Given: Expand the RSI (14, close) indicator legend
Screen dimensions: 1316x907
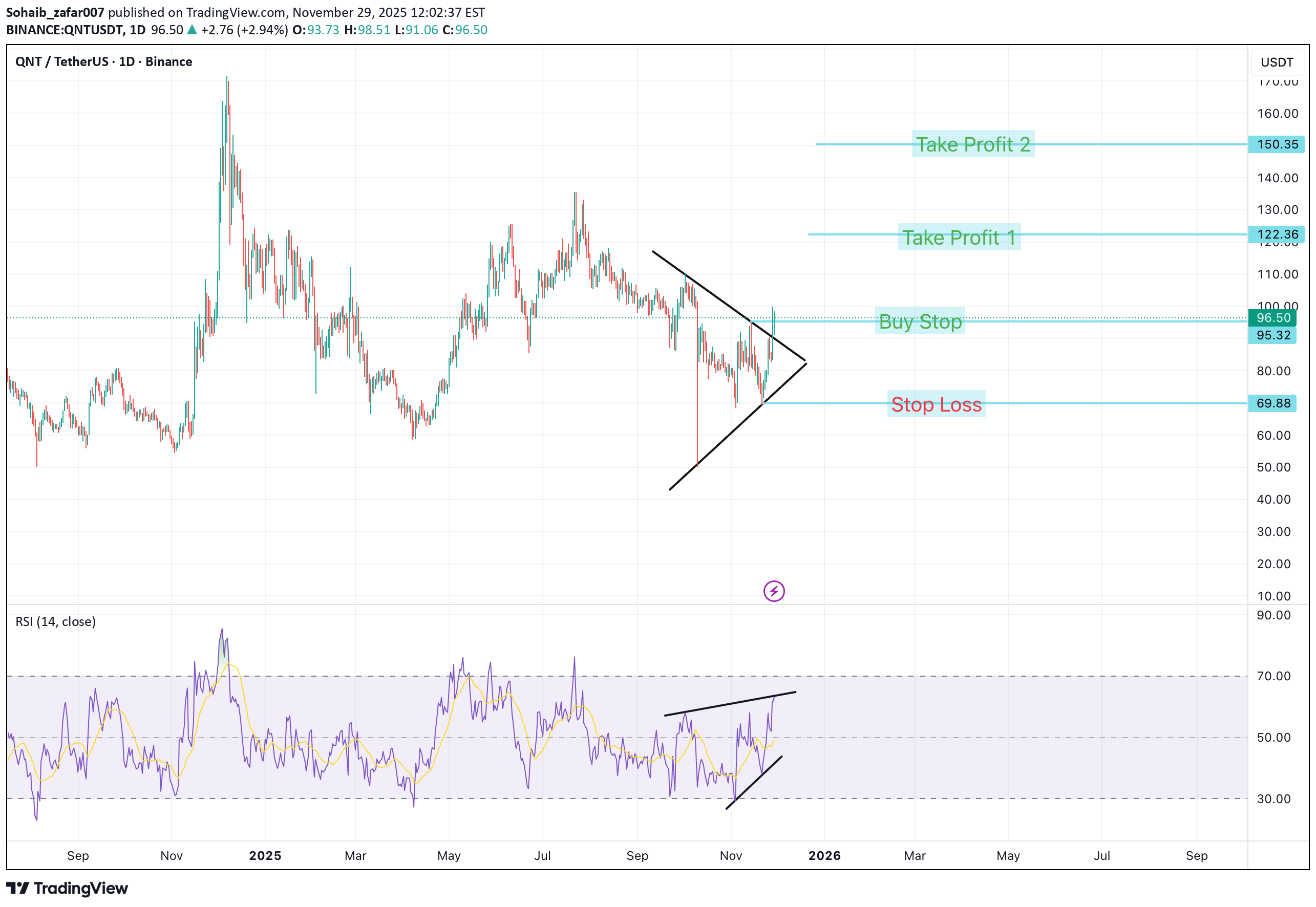Looking at the screenshot, I should pyautogui.click(x=55, y=621).
